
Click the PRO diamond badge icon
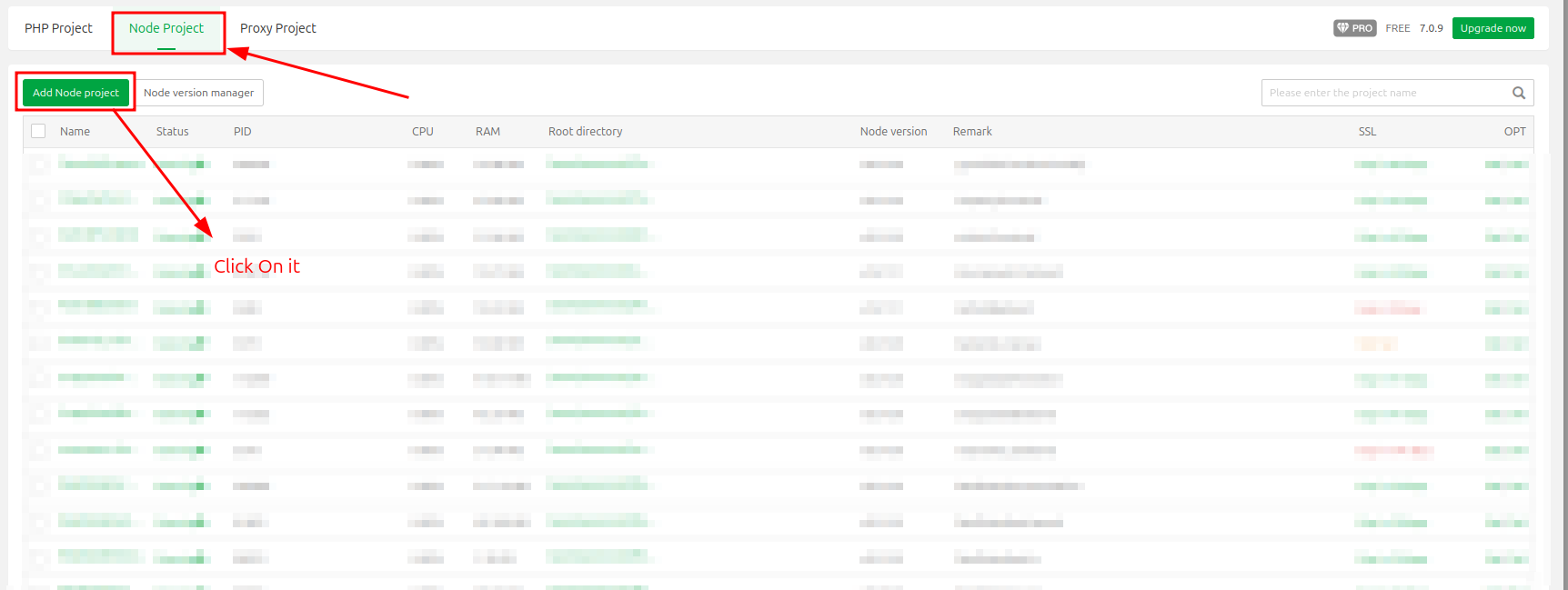1354,28
